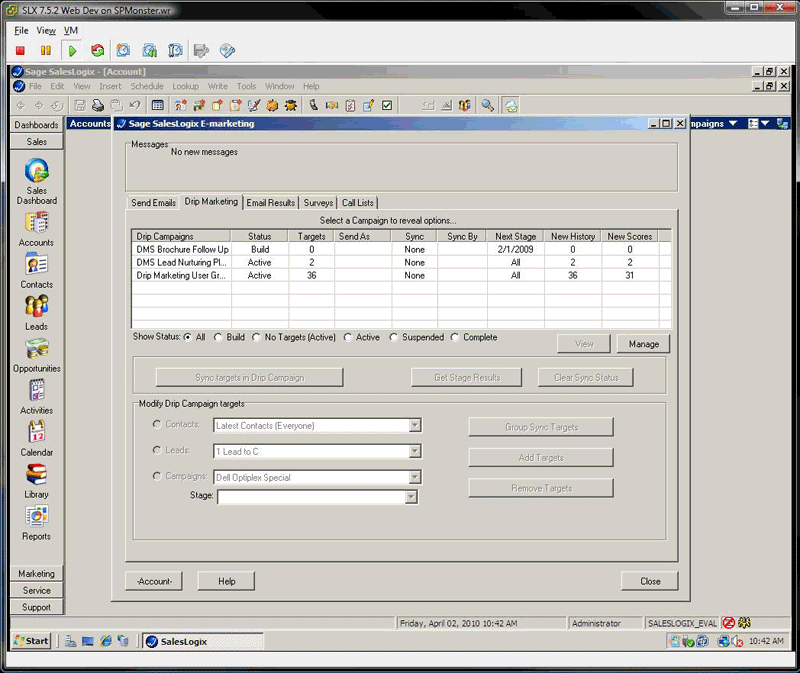
Task: Expand the Stage dropdown
Action: click(x=411, y=497)
